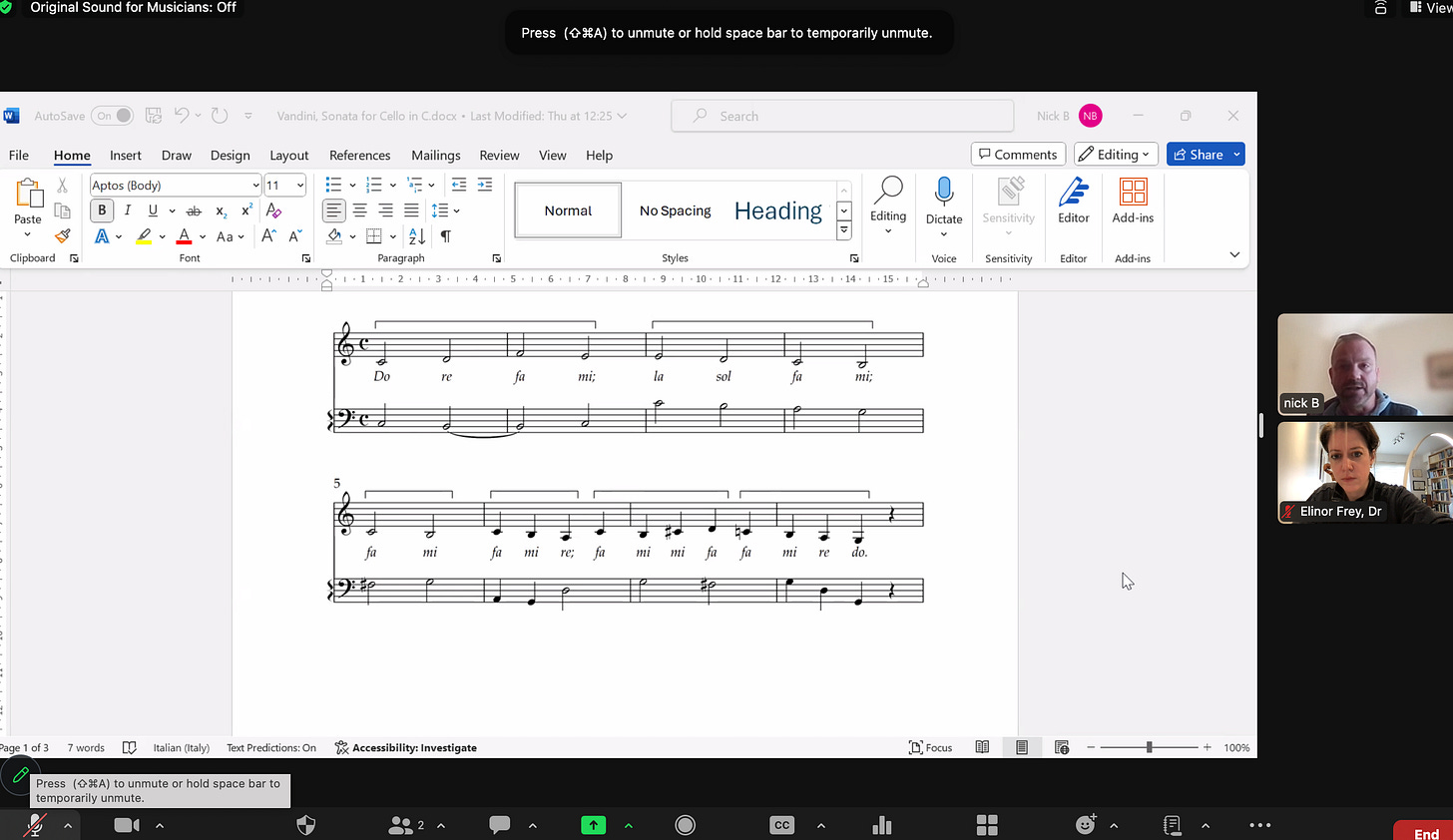Viewport: 1453px width, 840px height.
Task: Apply italic formatting
Action: (127, 210)
